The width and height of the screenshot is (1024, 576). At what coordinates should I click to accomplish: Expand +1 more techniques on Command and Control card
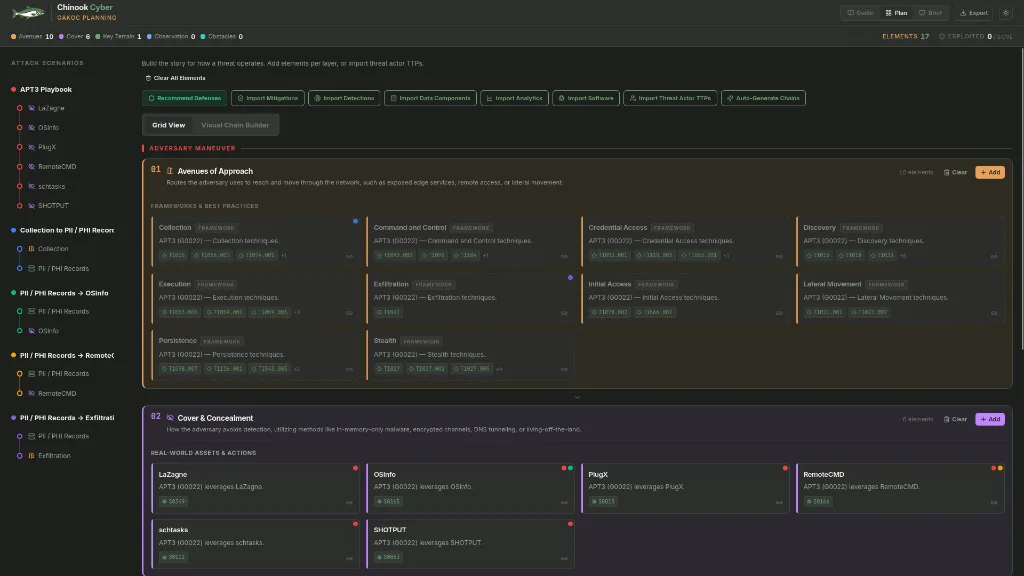pyautogui.click(x=485, y=255)
